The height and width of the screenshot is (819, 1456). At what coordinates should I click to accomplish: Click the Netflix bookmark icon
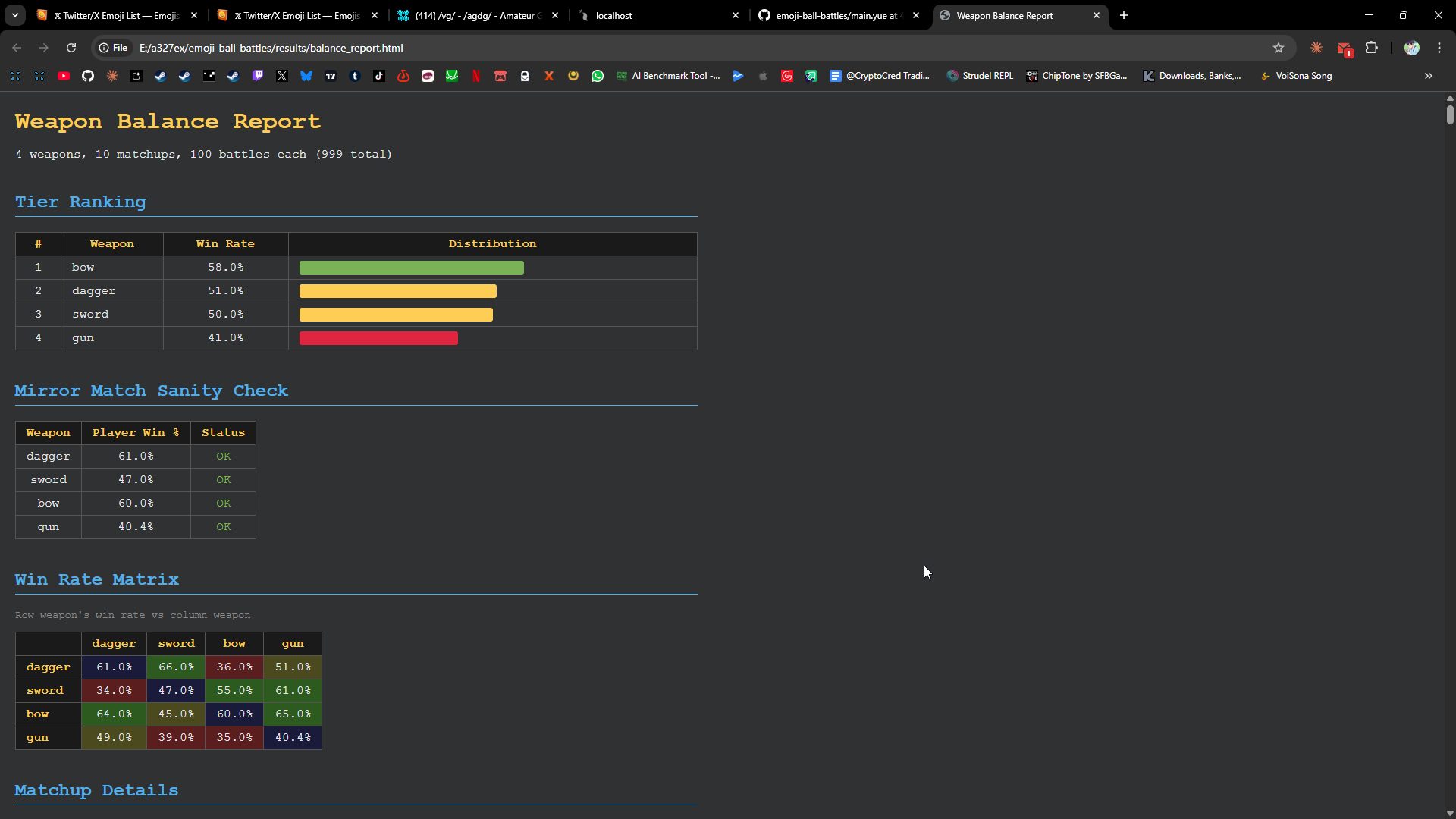pyautogui.click(x=476, y=76)
